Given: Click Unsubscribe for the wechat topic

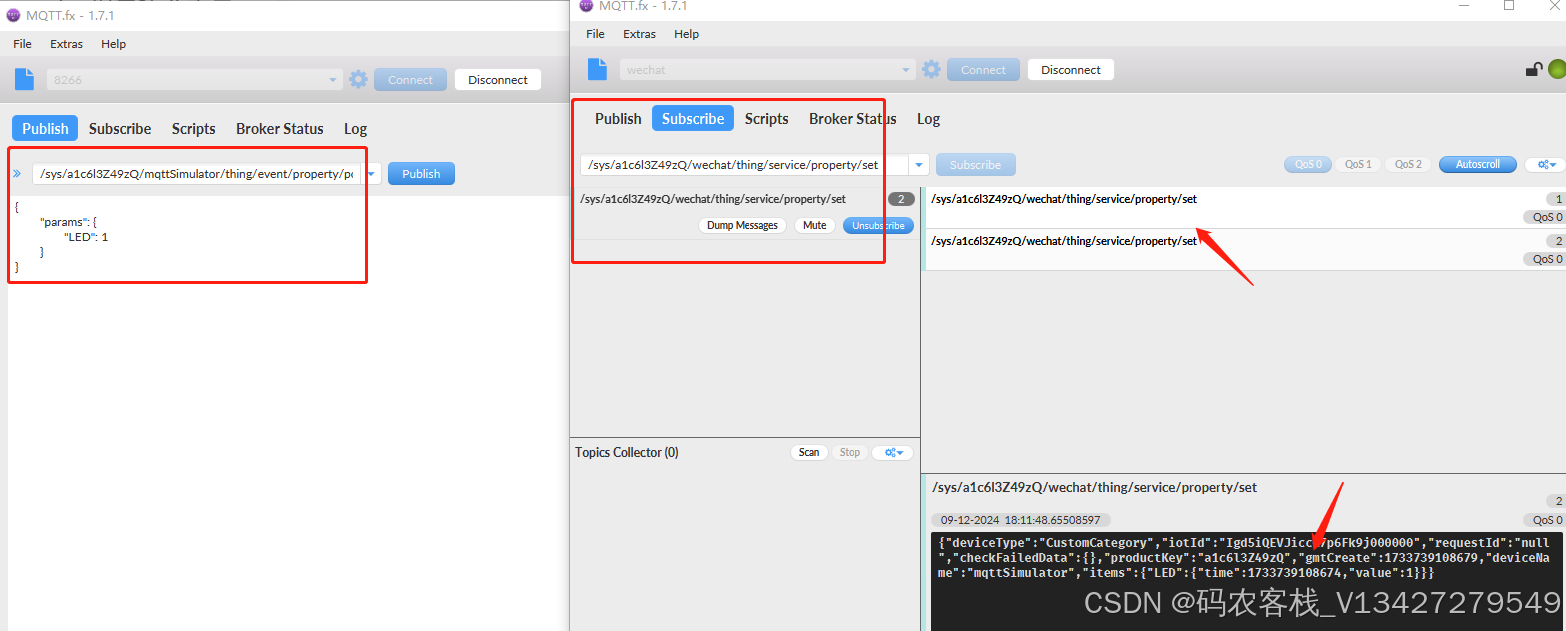Looking at the screenshot, I should pos(878,225).
